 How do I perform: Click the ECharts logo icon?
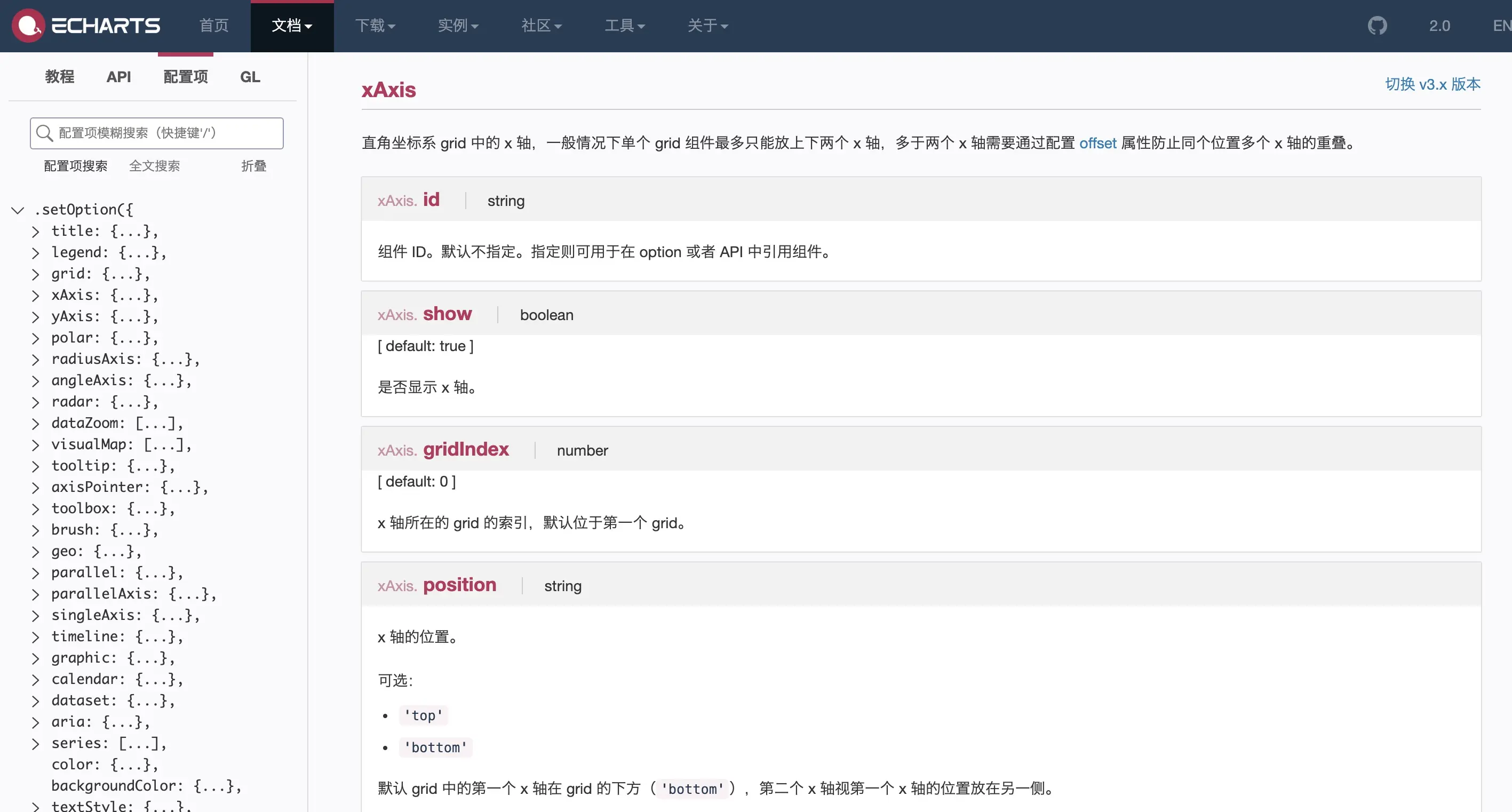point(28,25)
